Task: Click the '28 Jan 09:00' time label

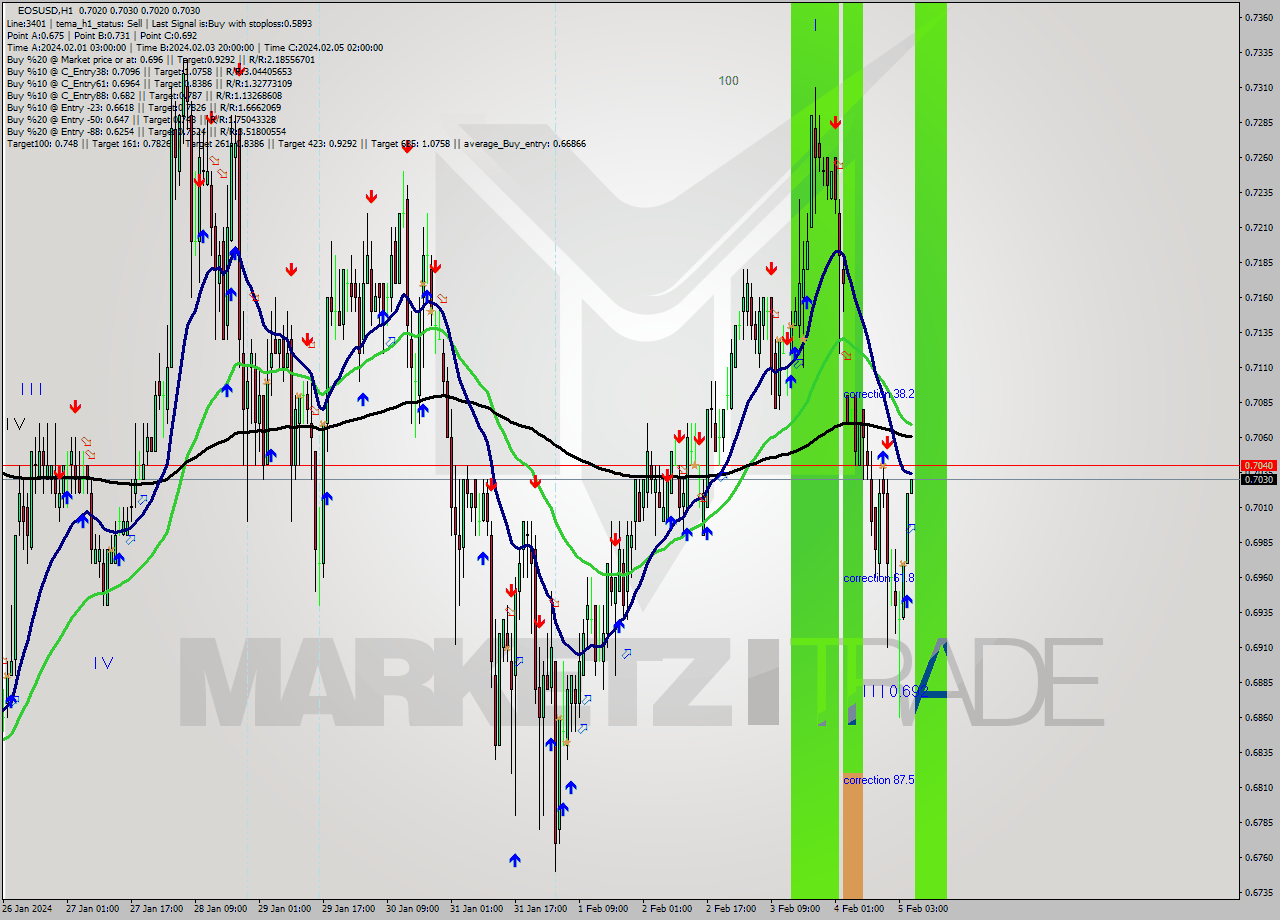Action: click(x=220, y=909)
